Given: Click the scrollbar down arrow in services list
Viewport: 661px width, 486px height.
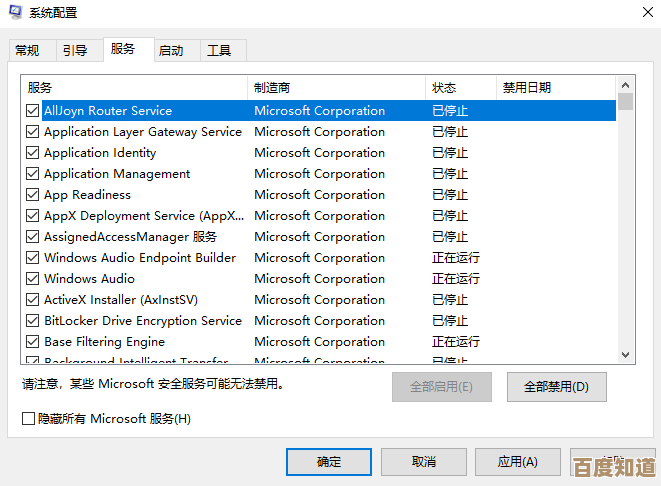Looking at the screenshot, I should 625,354.
